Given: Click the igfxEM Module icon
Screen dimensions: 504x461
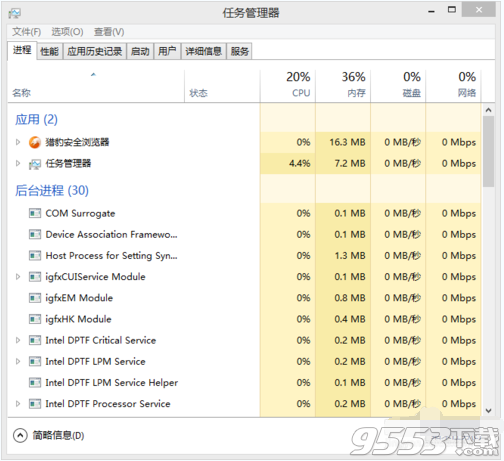Looking at the screenshot, I should pyautogui.click(x=35, y=298).
